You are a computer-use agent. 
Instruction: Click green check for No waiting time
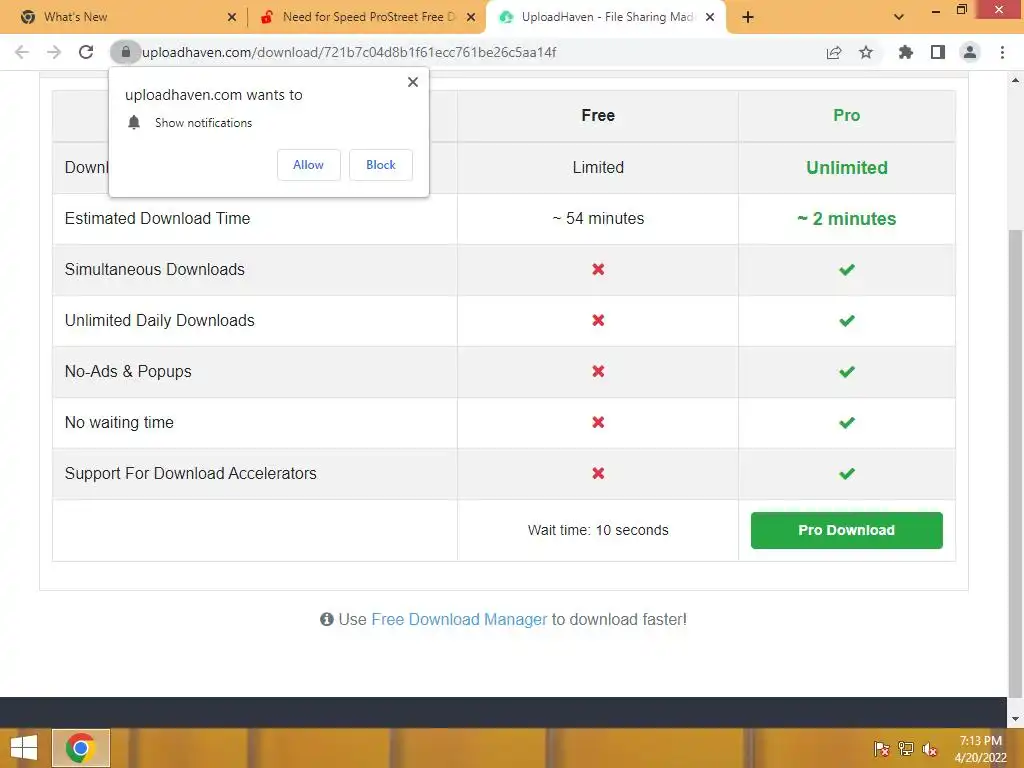tap(847, 423)
